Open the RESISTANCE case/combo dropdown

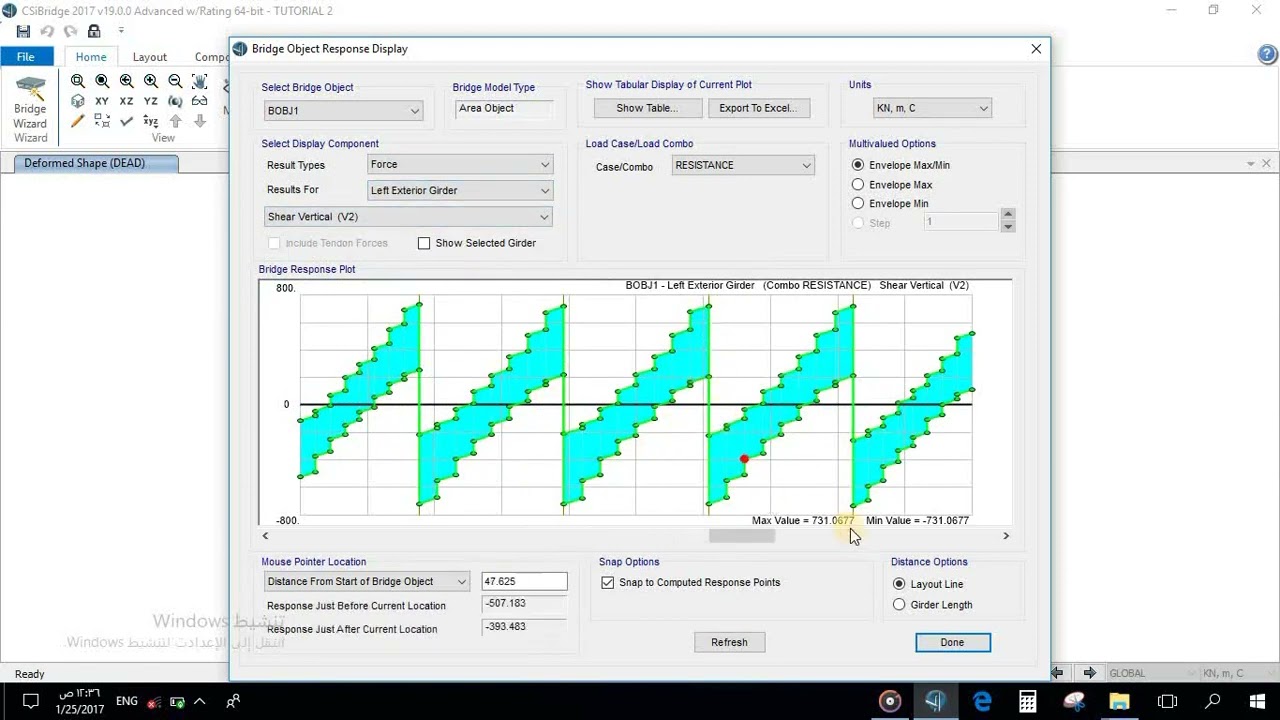tap(742, 166)
